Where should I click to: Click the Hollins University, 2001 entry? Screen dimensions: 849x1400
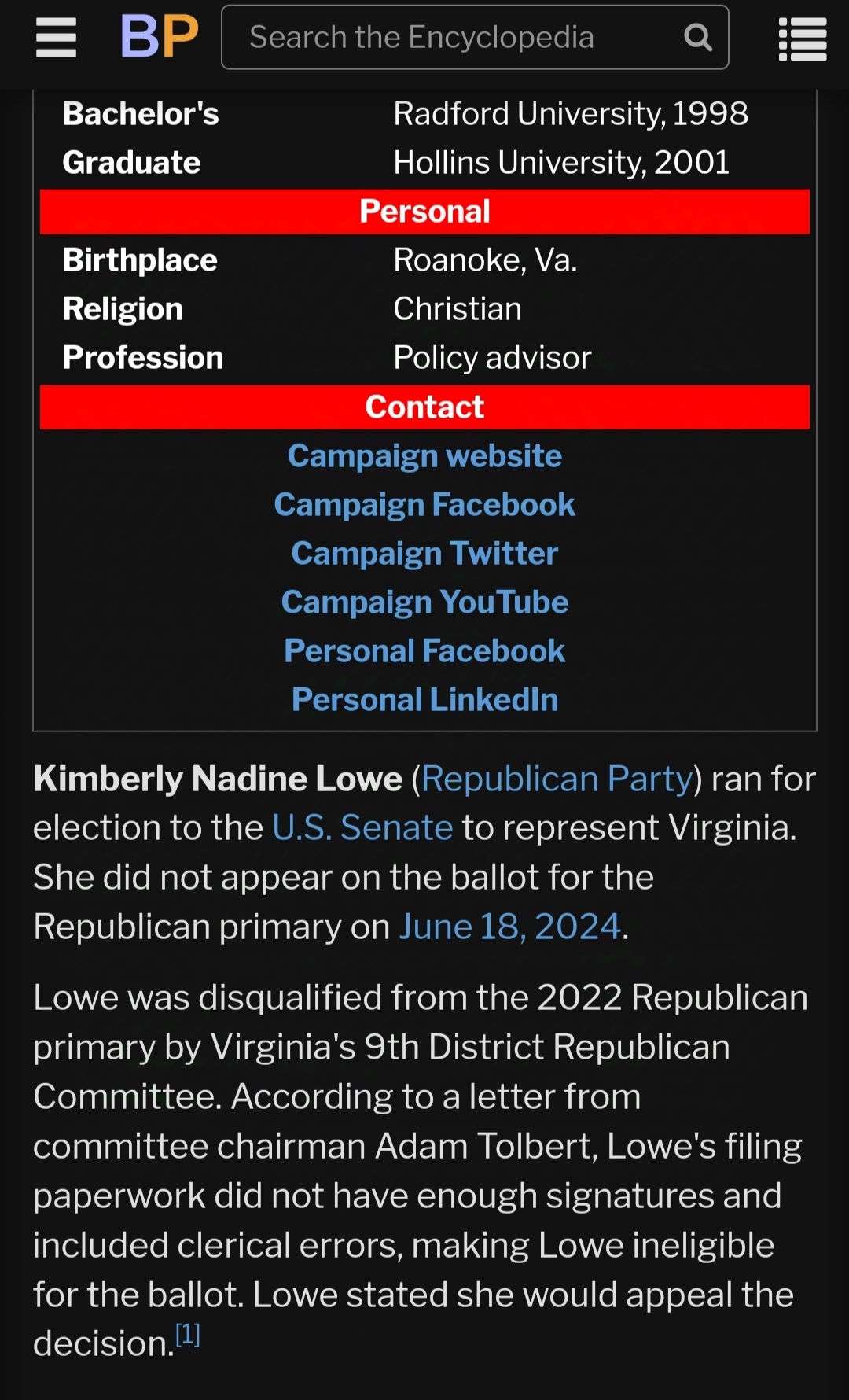pyautogui.click(x=561, y=163)
